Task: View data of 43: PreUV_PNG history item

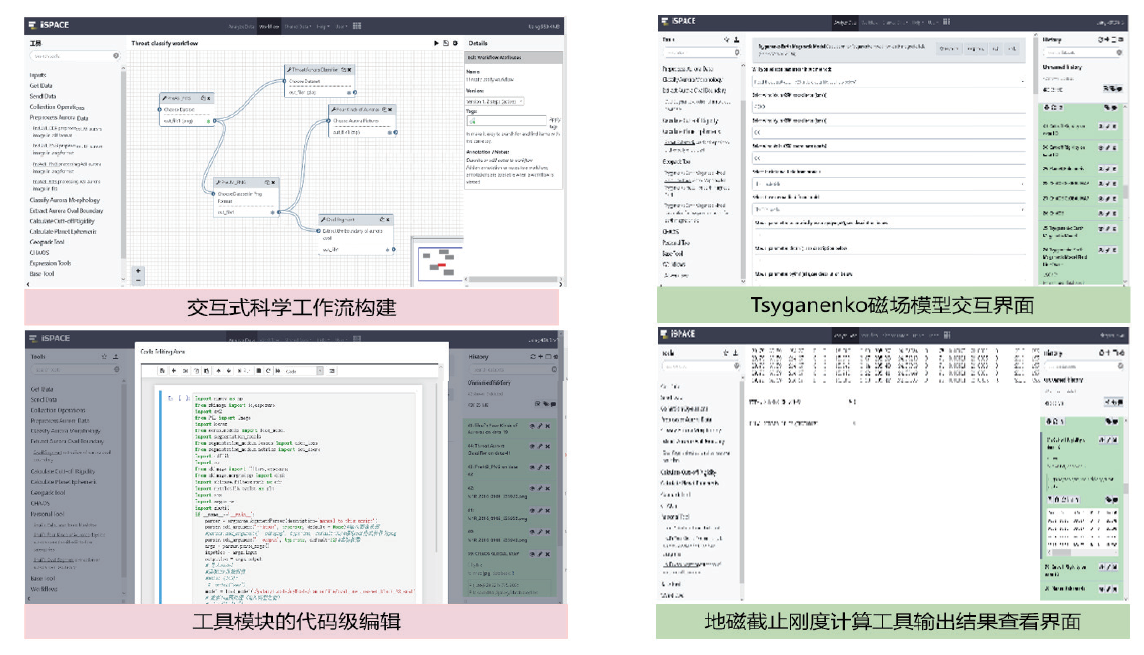Action: point(533,468)
